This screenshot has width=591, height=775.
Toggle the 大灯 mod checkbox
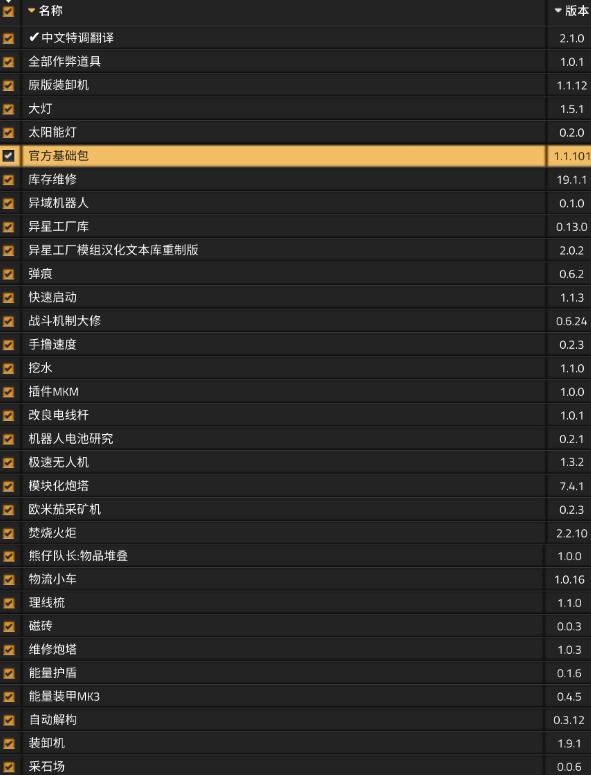(8, 109)
